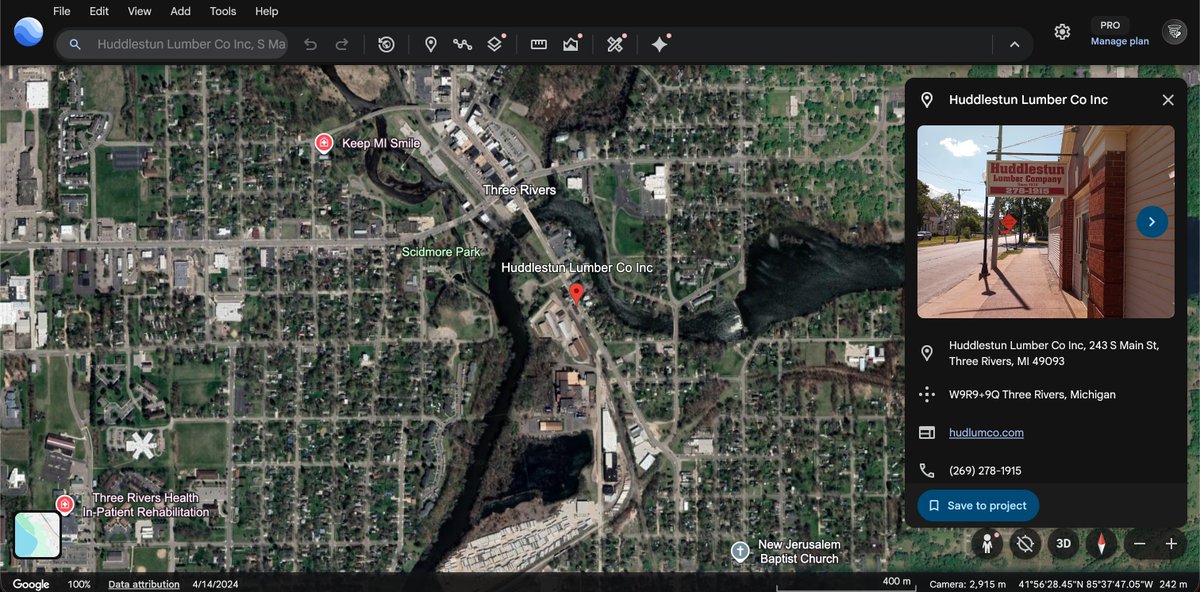Select the Draw path or polygon tool
Screen dimensions: 1200x592
point(462,44)
